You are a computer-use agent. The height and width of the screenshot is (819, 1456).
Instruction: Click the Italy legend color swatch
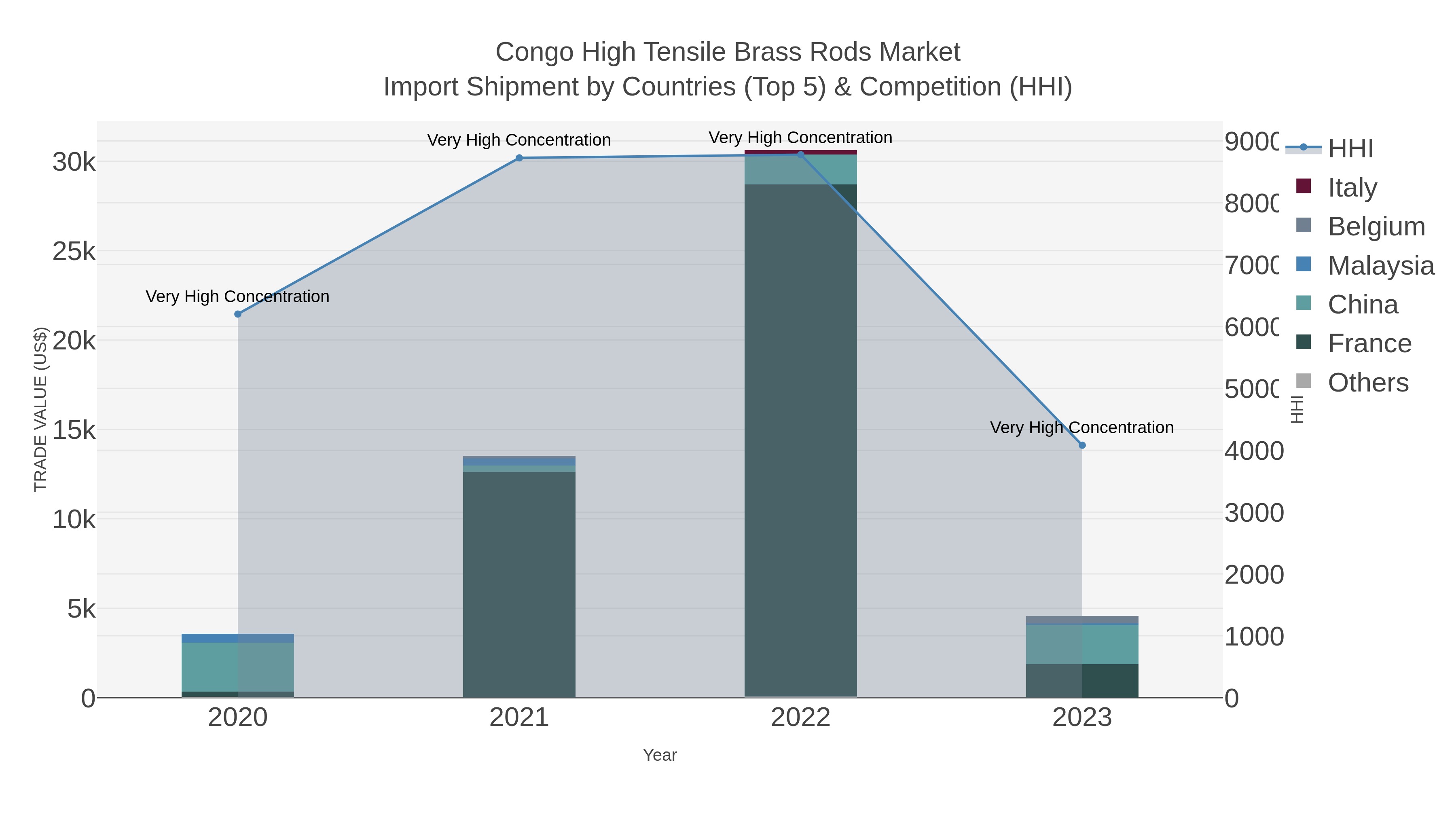[x=1304, y=186]
